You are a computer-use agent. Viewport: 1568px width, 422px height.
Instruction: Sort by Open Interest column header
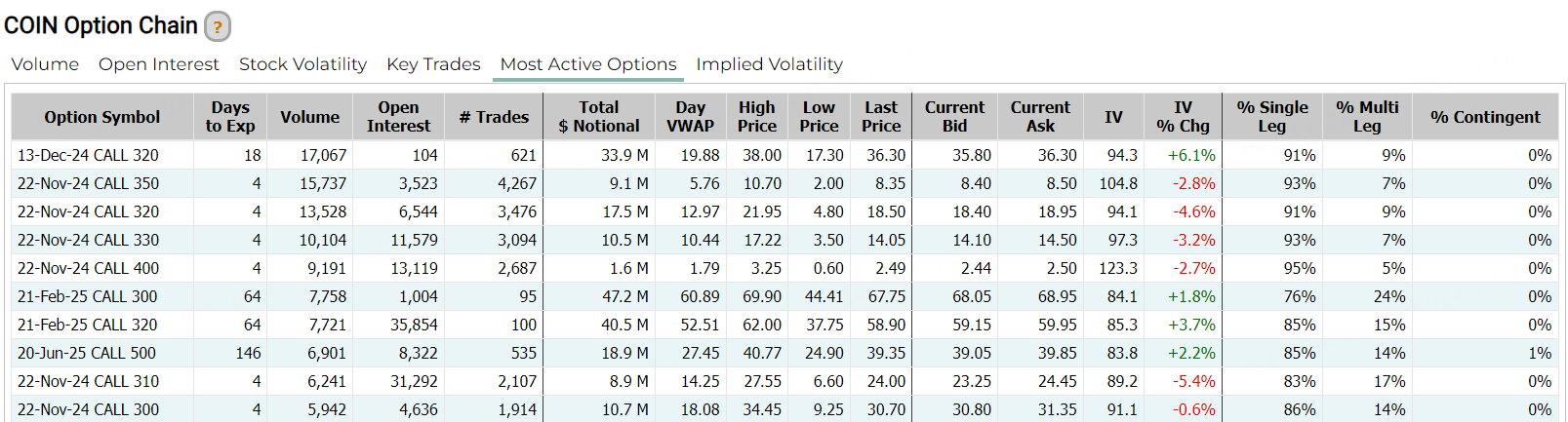coord(398,117)
